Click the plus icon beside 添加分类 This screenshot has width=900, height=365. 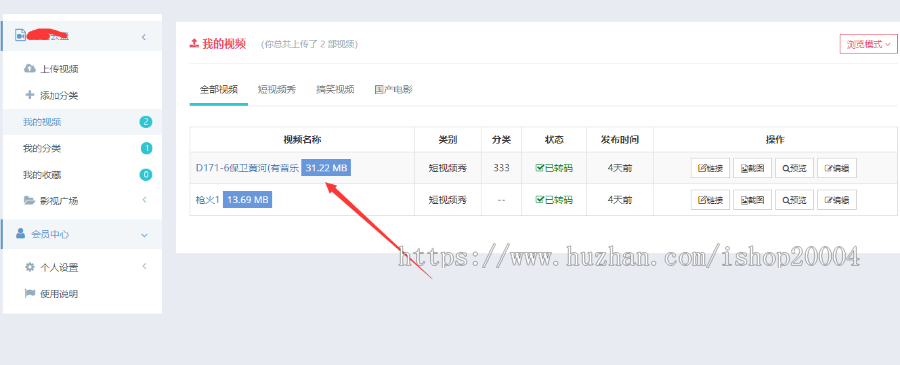click(30, 95)
